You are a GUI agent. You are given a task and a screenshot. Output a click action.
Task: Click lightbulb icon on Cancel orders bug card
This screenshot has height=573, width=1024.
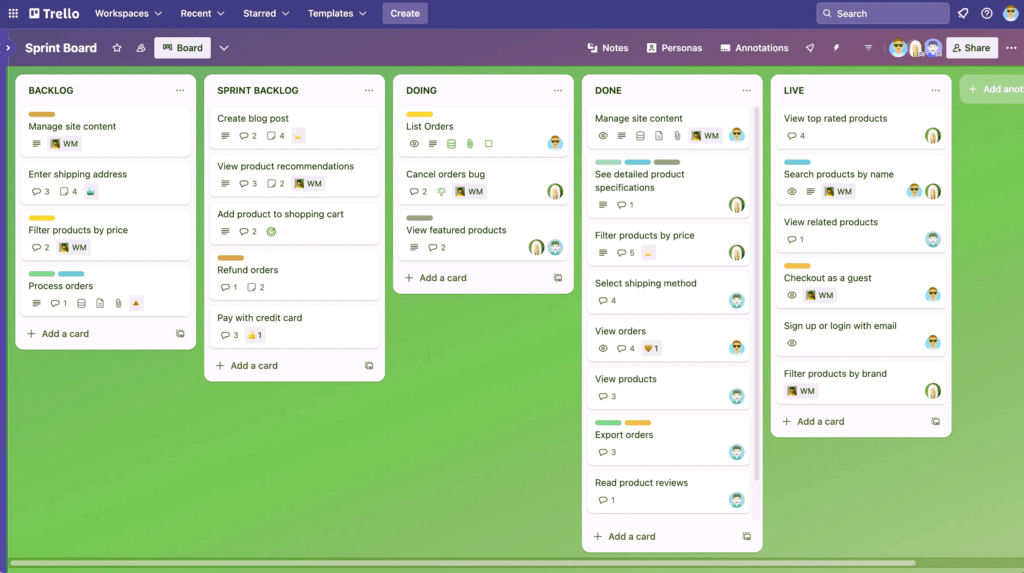pyautogui.click(x=441, y=191)
